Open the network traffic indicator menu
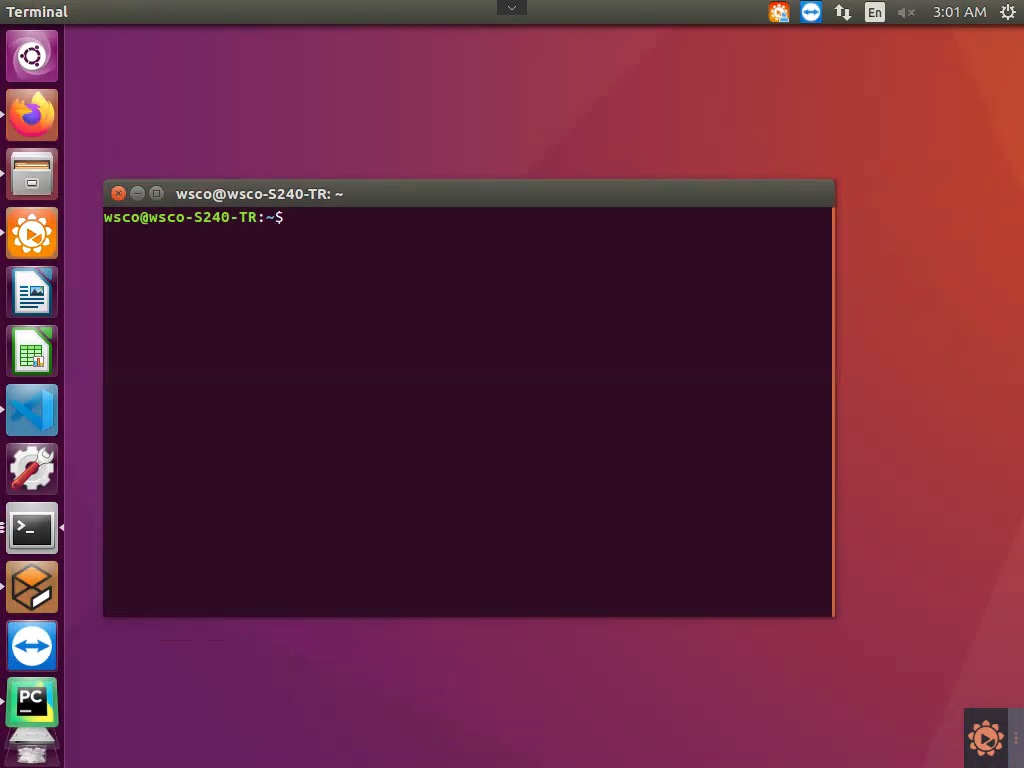Screen dimensions: 1024x768 pyautogui.click(x=842, y=12)
